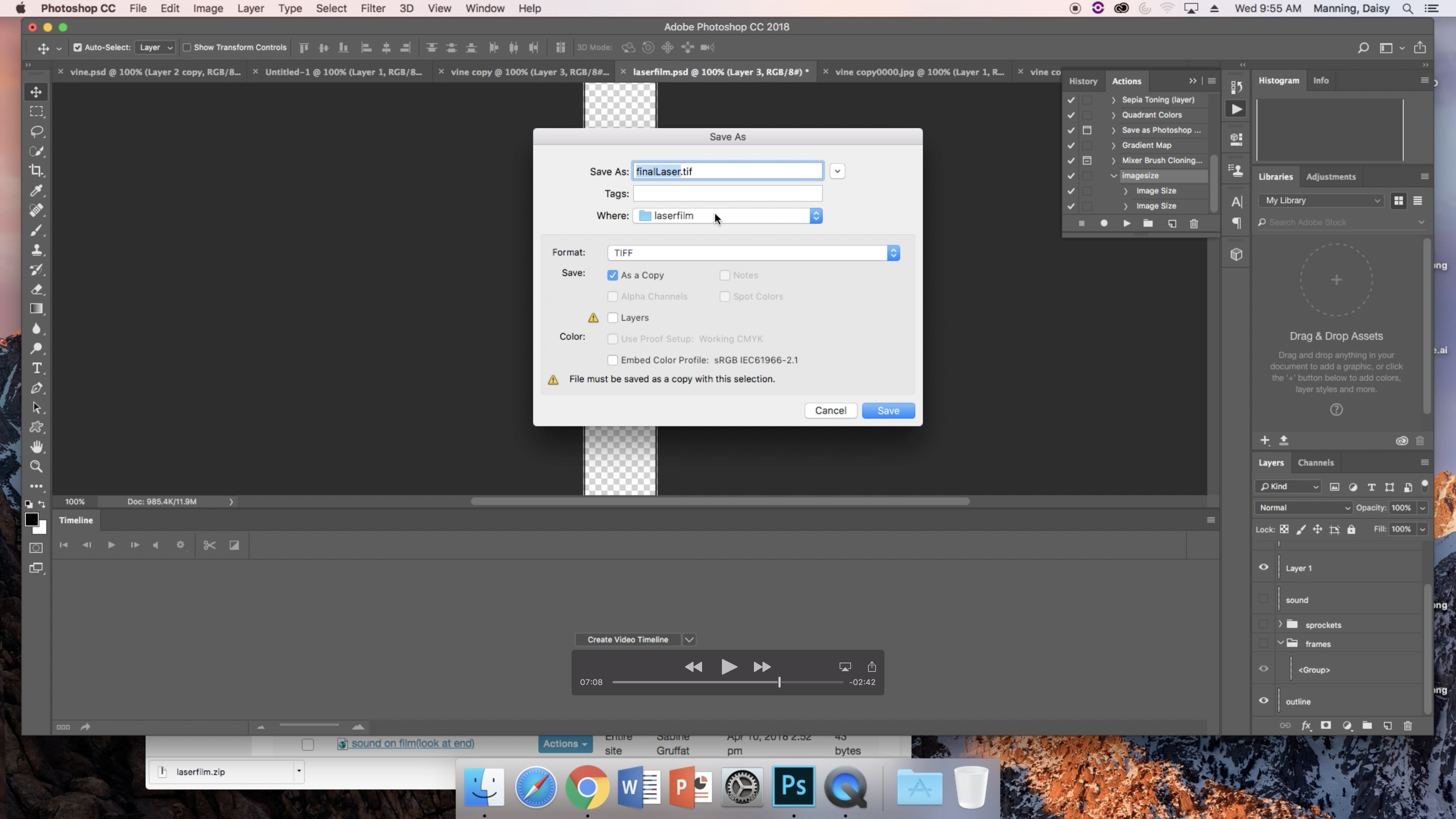Open the Format TIFF dropdown
1456x819 pixels.
754,253
